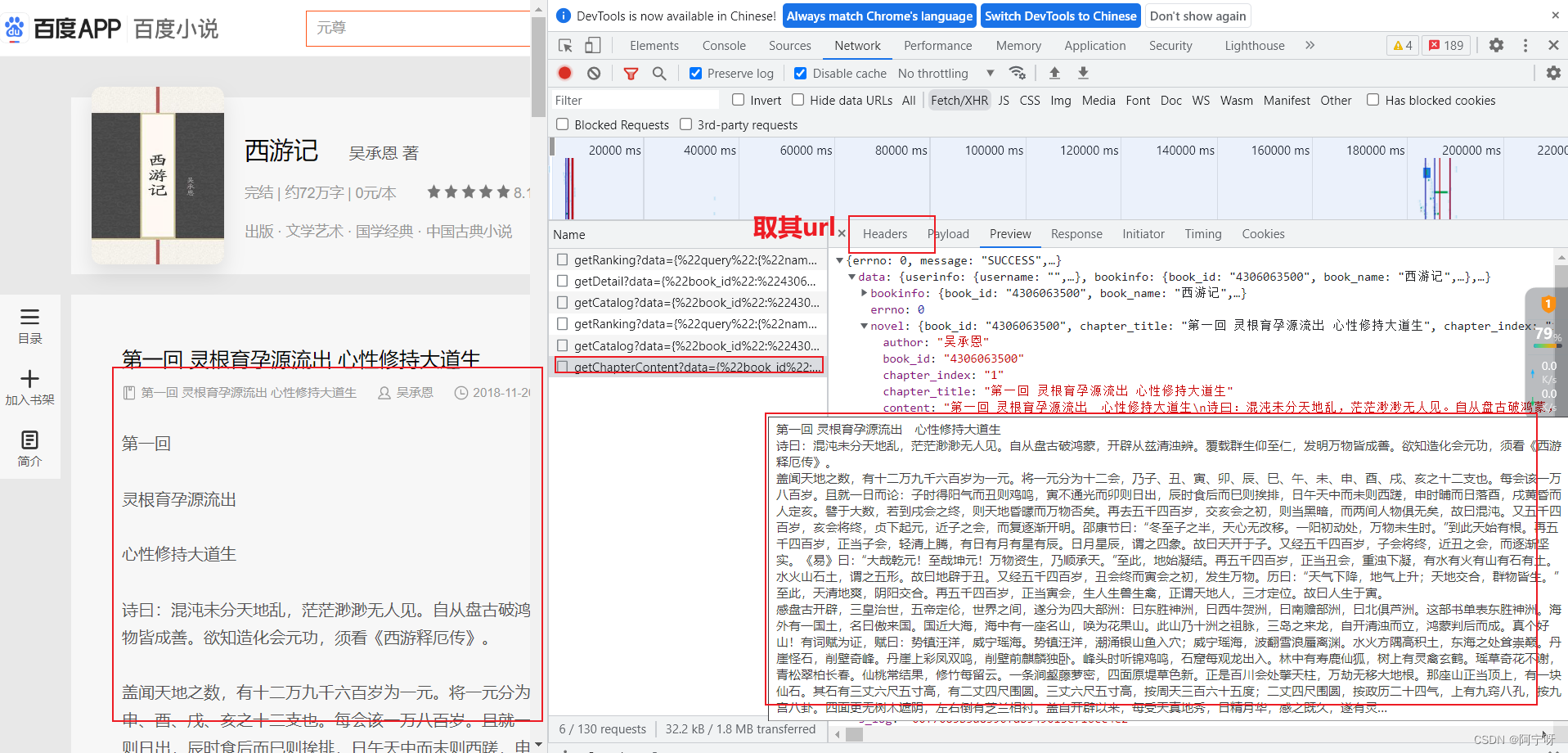Image resolution: width=1568 pixels, height=753 pixels.
Task: Toggle Preserve log checkbox
Action: (x=695, y=74)
